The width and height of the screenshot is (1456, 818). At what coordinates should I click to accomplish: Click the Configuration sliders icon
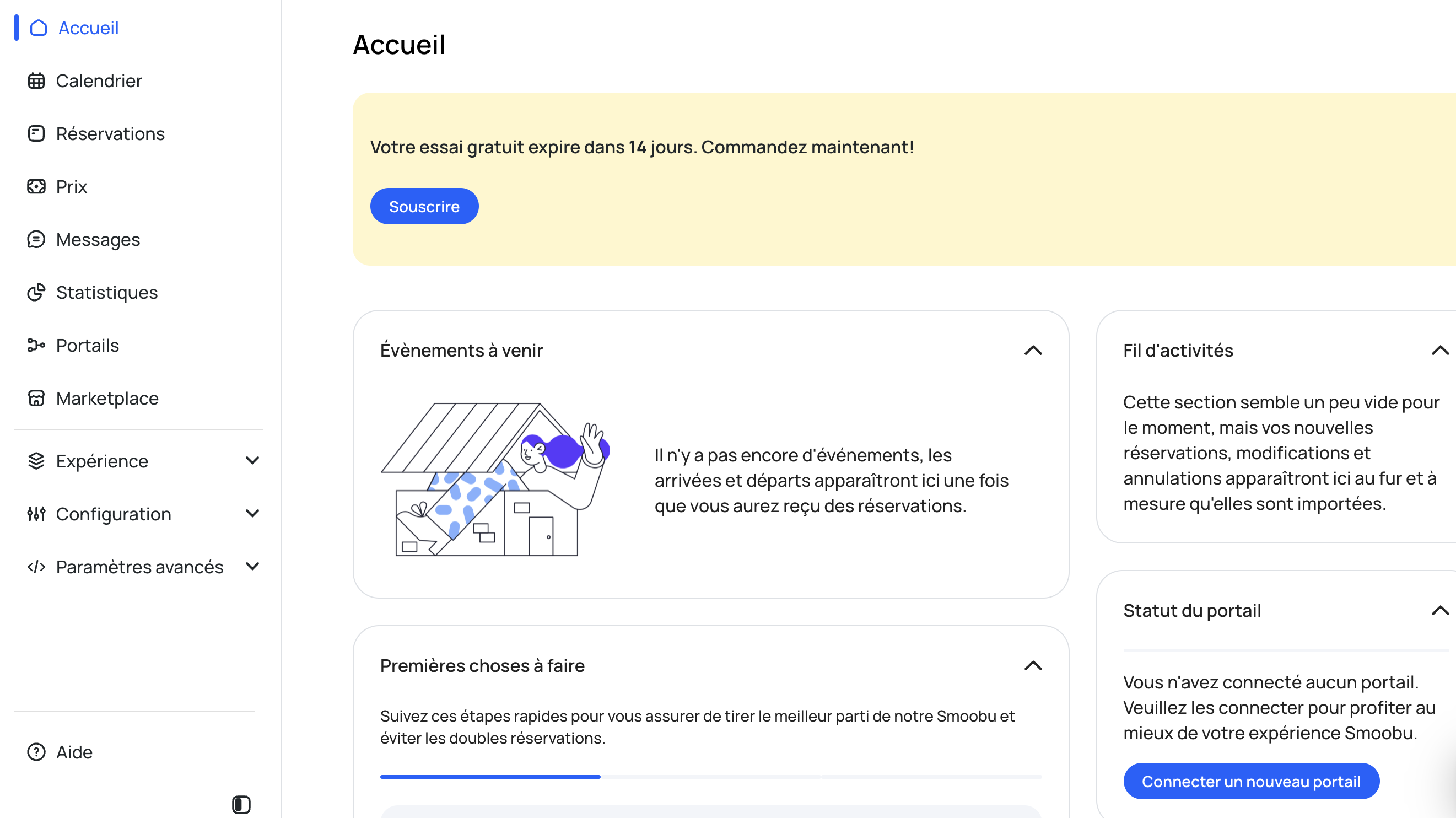pos(36,514)
